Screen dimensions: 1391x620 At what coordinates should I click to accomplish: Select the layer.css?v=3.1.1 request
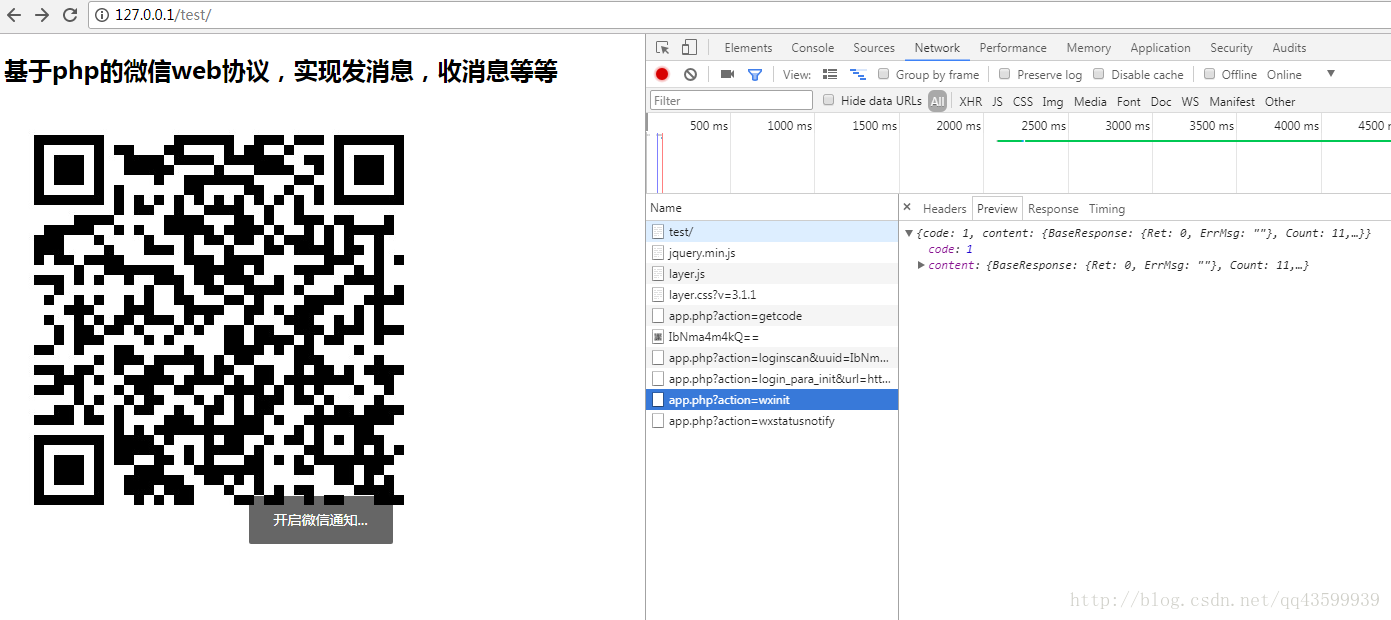pyautogui.click(x=771, y=295)
